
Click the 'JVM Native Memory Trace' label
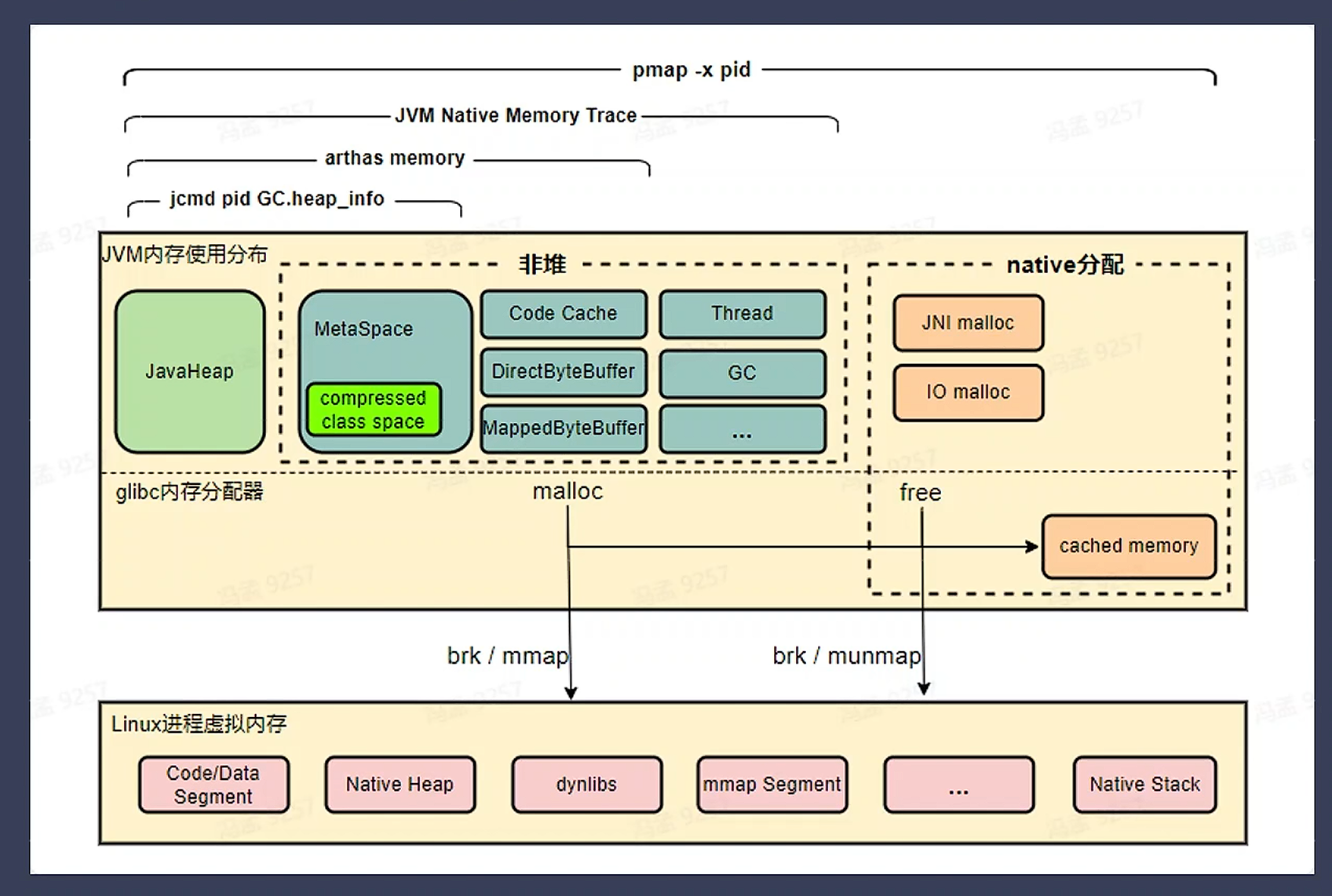(516, 115)
